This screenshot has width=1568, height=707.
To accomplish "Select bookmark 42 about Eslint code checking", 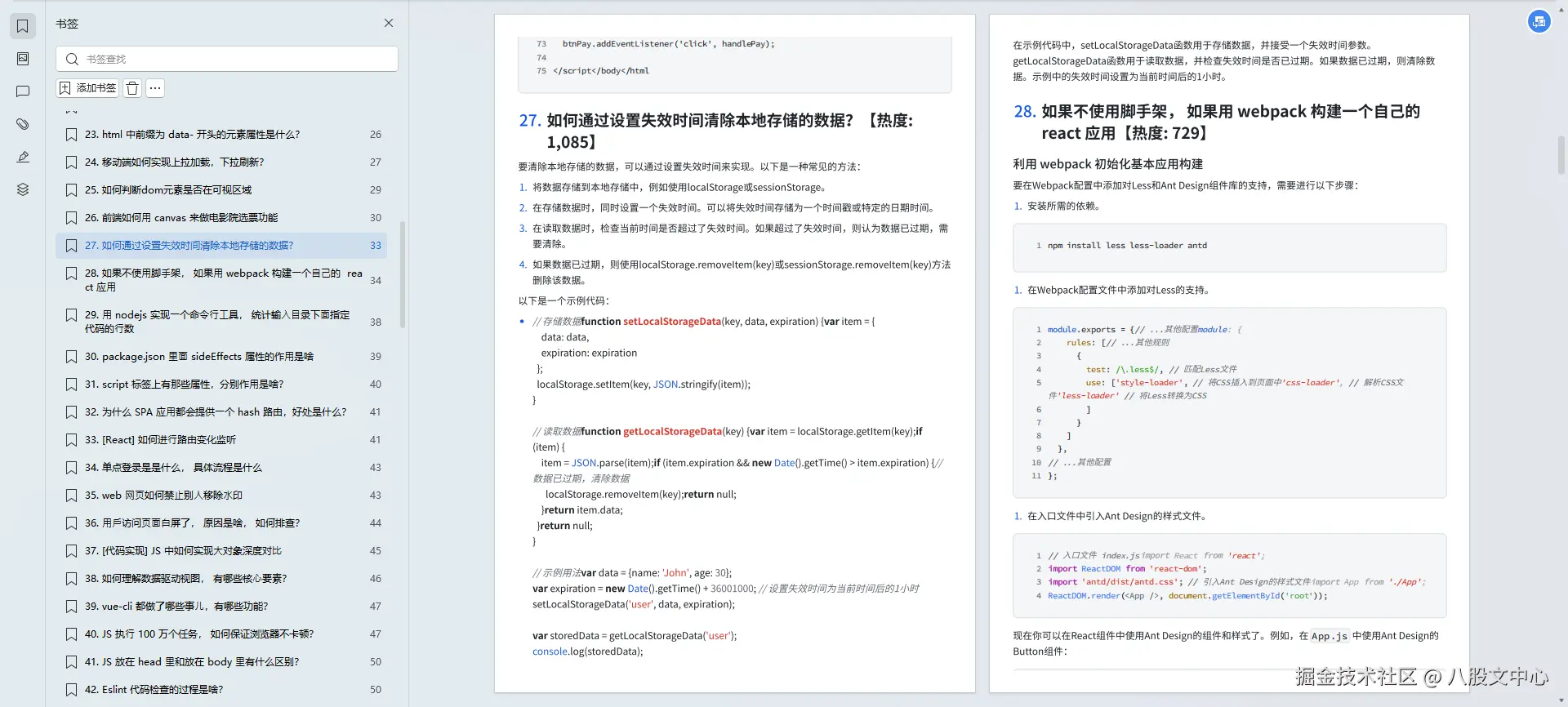I will [221, 690].
